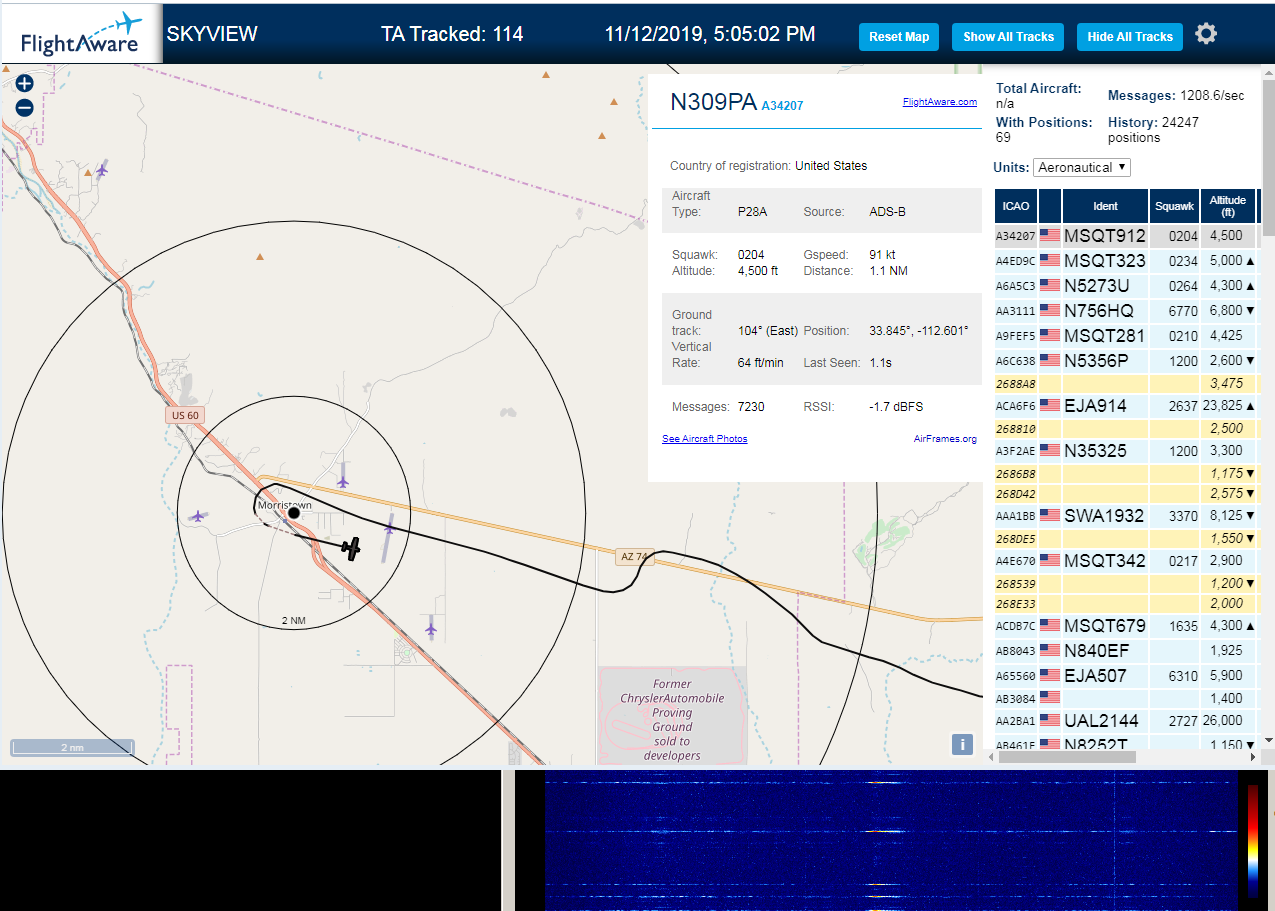Image resolution: width=1275 pixels, height=911 pixels.
Task: Click ICAO code 268810 row
Action: pos(1126,428)
